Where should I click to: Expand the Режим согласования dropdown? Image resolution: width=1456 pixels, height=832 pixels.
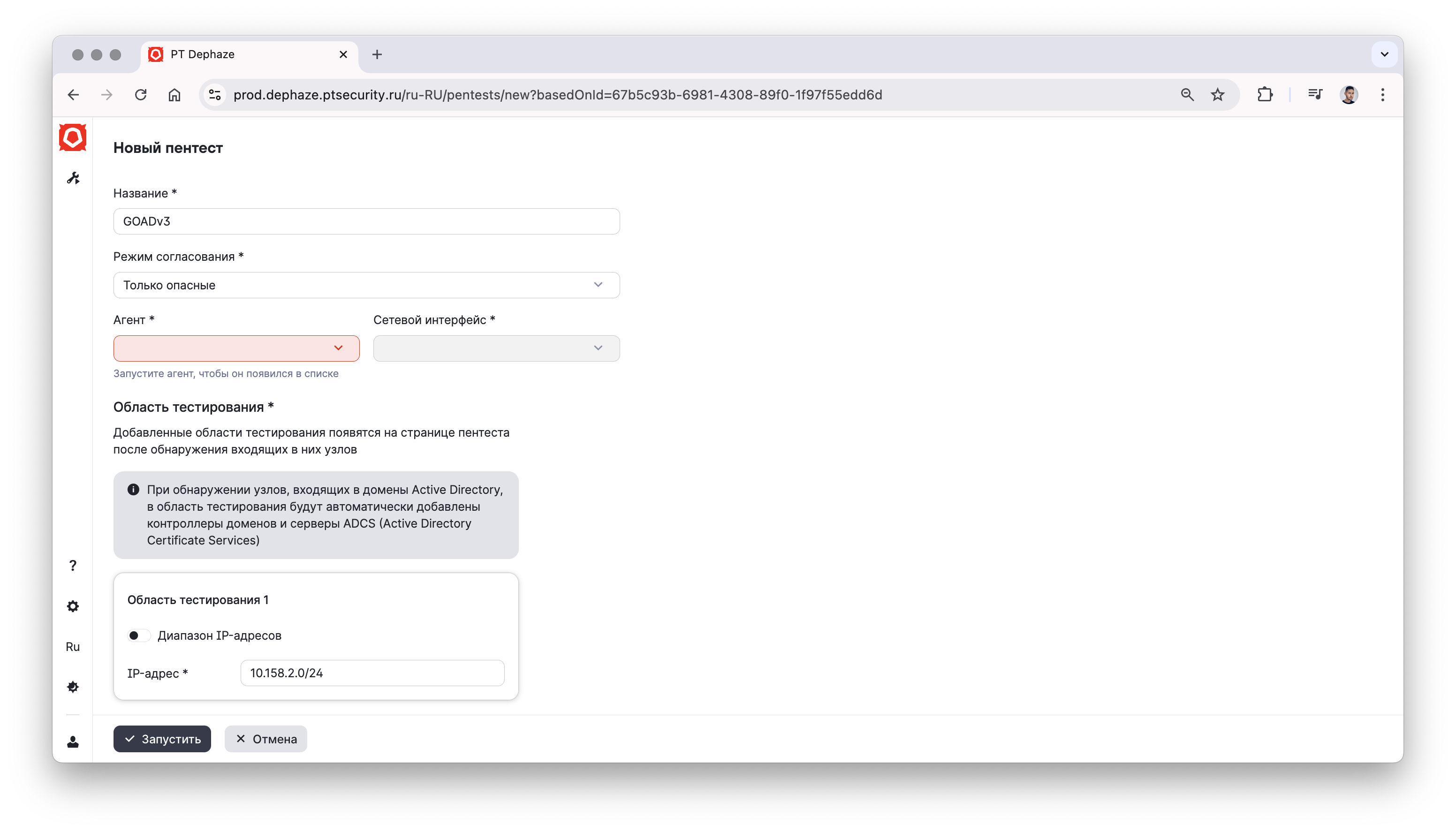[366, 285]
